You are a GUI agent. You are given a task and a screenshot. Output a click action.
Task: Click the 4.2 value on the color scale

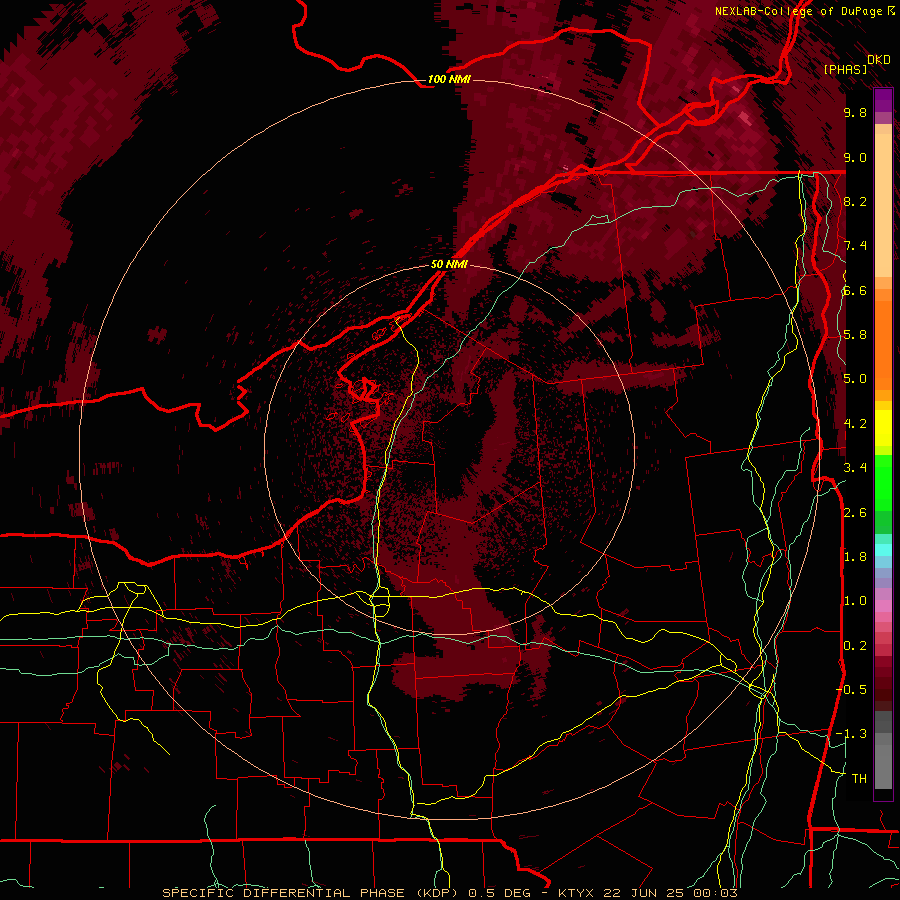855,424
